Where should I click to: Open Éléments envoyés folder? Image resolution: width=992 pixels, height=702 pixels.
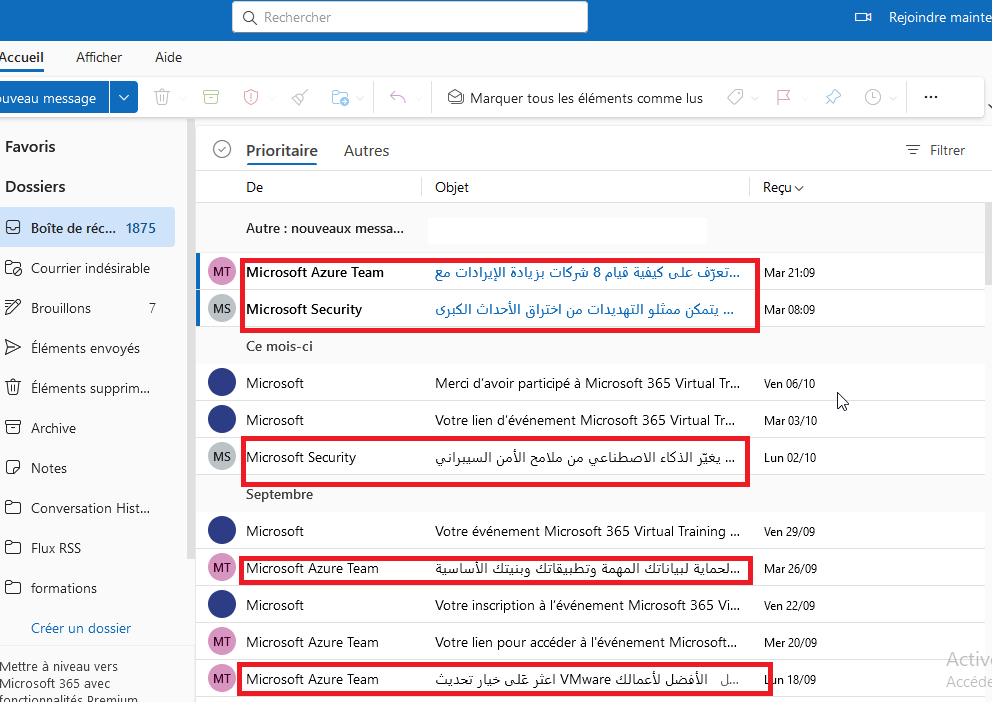[x=87, y=348]
